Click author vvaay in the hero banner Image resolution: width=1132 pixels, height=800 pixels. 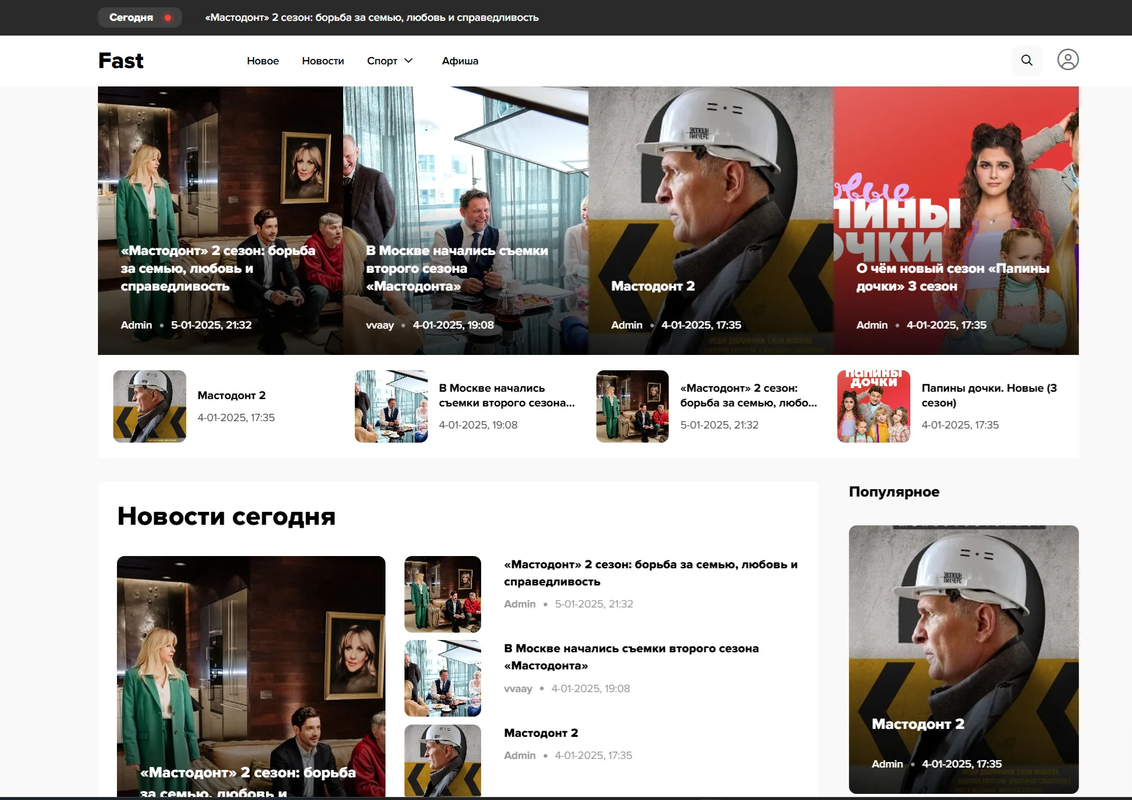(x=380, y=325)
